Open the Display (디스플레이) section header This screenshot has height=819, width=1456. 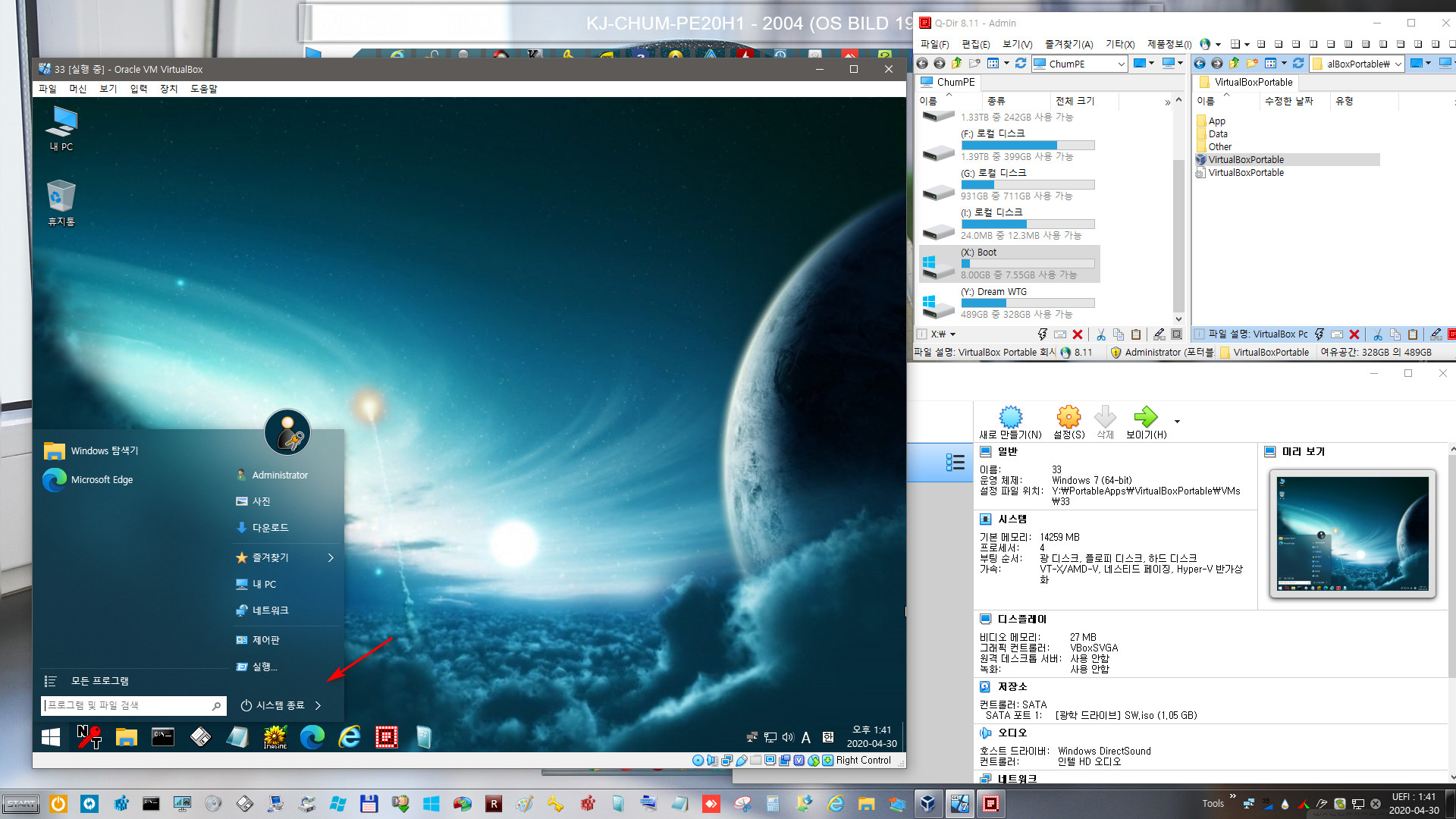1021,619
